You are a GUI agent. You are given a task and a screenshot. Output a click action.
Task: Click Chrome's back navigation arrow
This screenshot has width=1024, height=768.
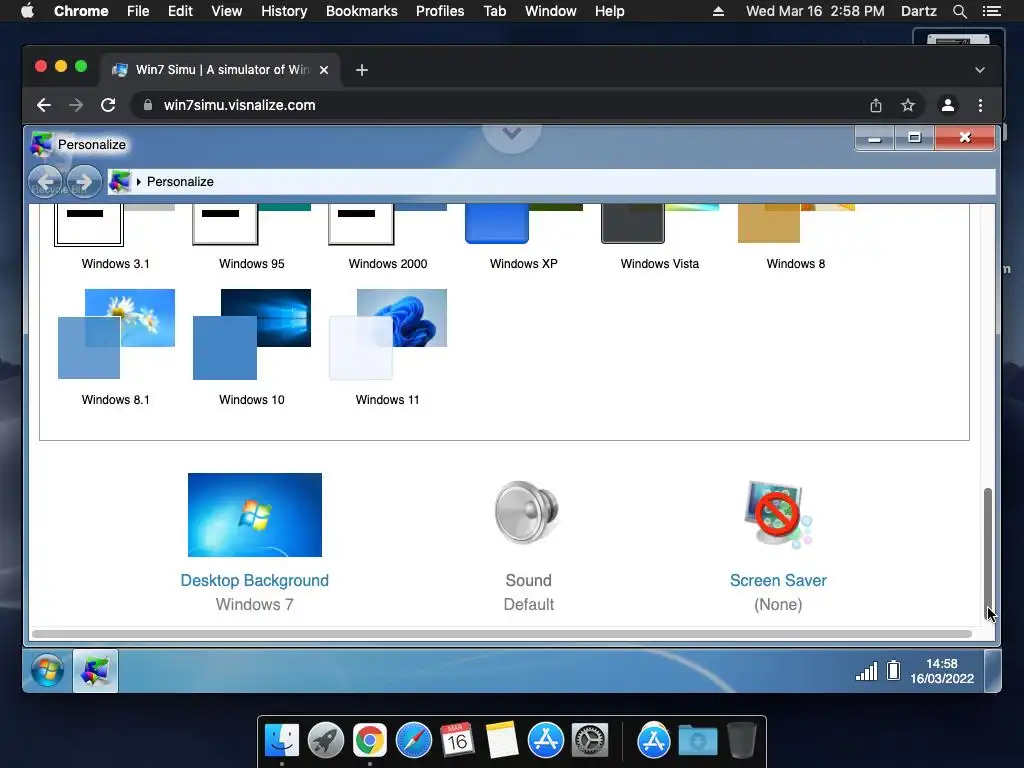tap(44, 105)
